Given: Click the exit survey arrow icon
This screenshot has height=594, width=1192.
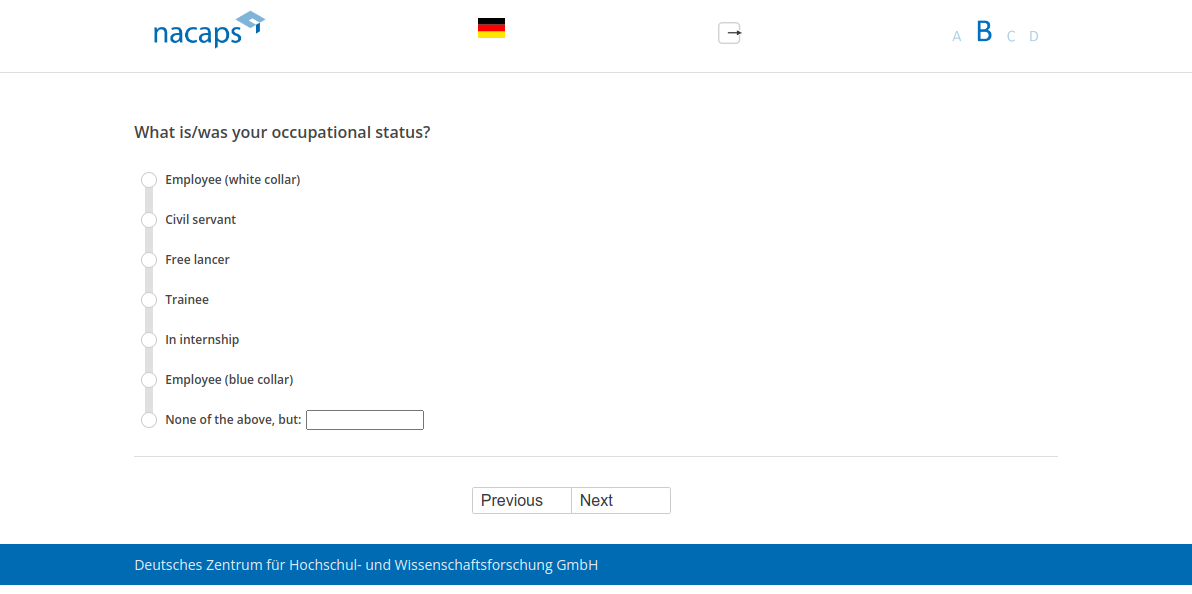Looking at the screenshot, I should point(730,33).
